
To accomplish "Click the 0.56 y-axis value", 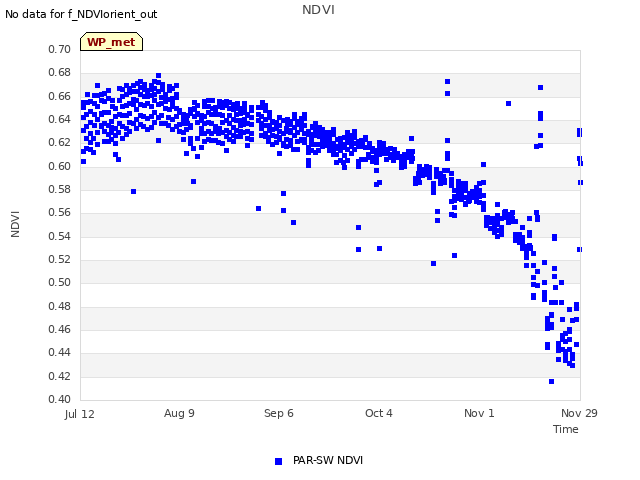I will coord(60,212).
